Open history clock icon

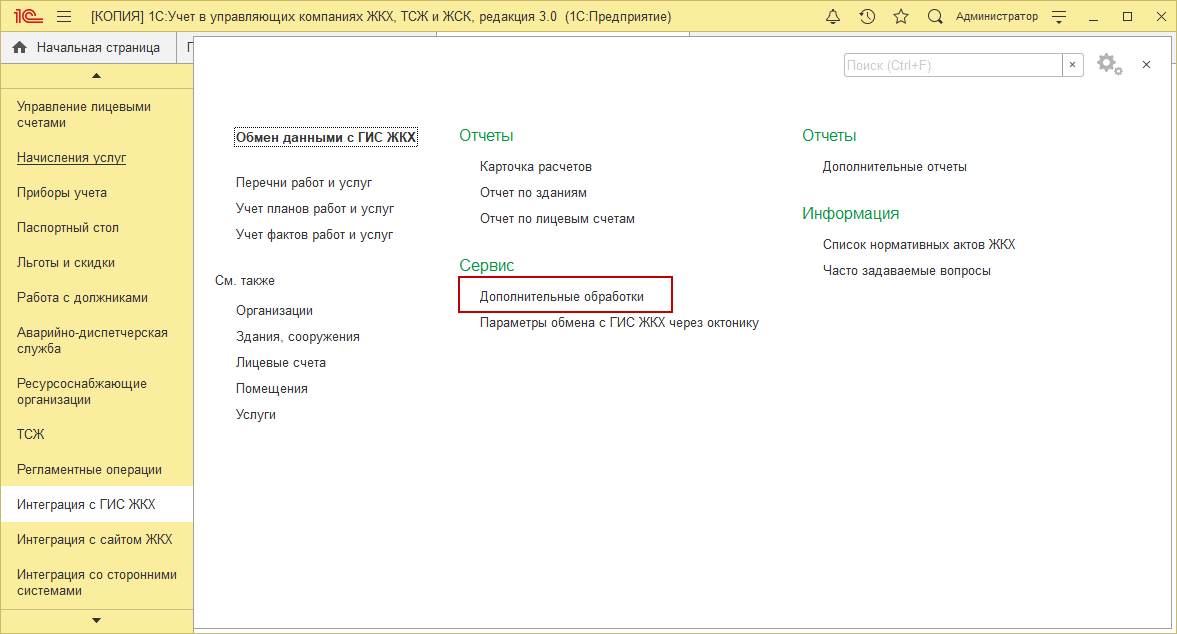pos(867,17)
